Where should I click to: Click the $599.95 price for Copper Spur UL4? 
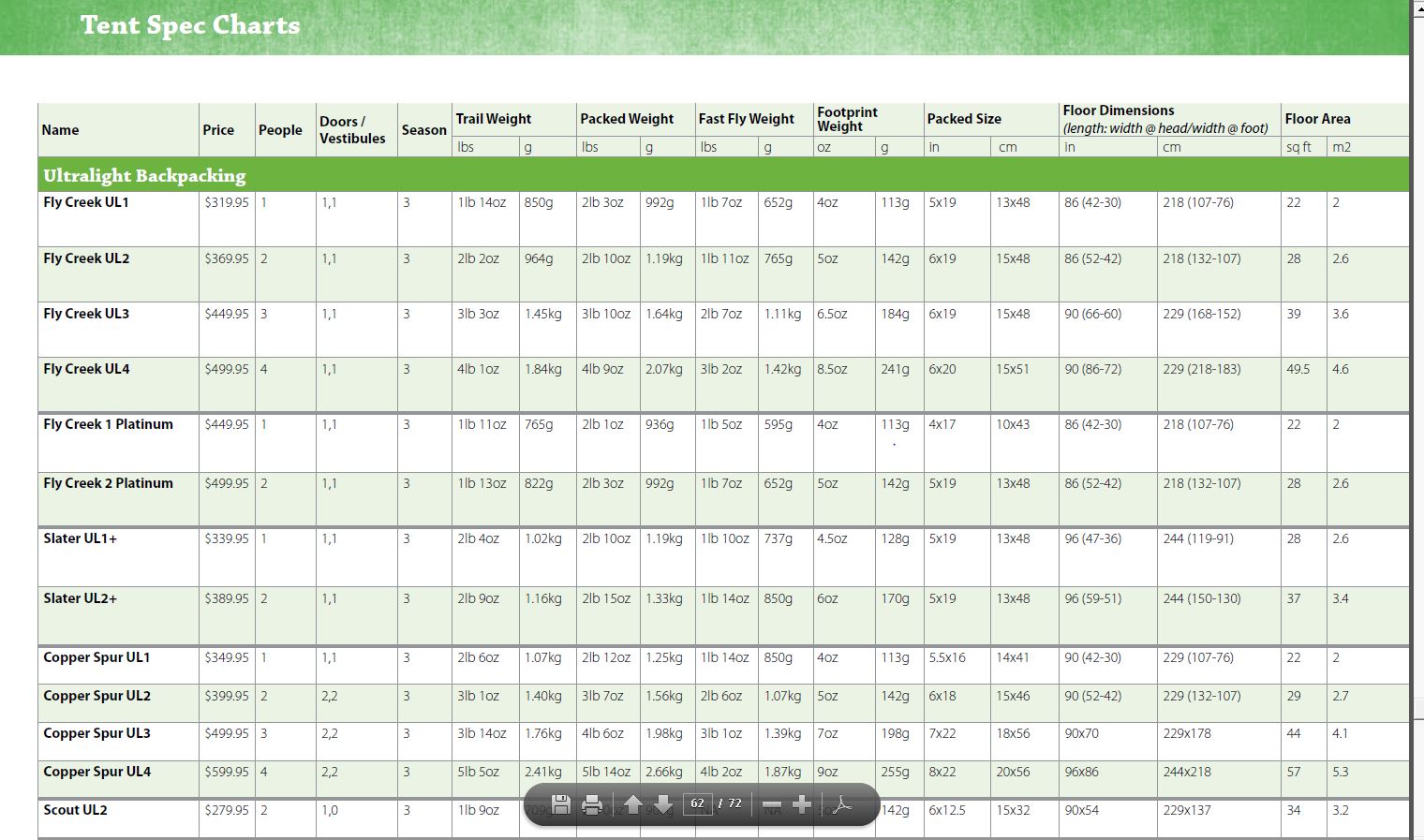point(227,772)
